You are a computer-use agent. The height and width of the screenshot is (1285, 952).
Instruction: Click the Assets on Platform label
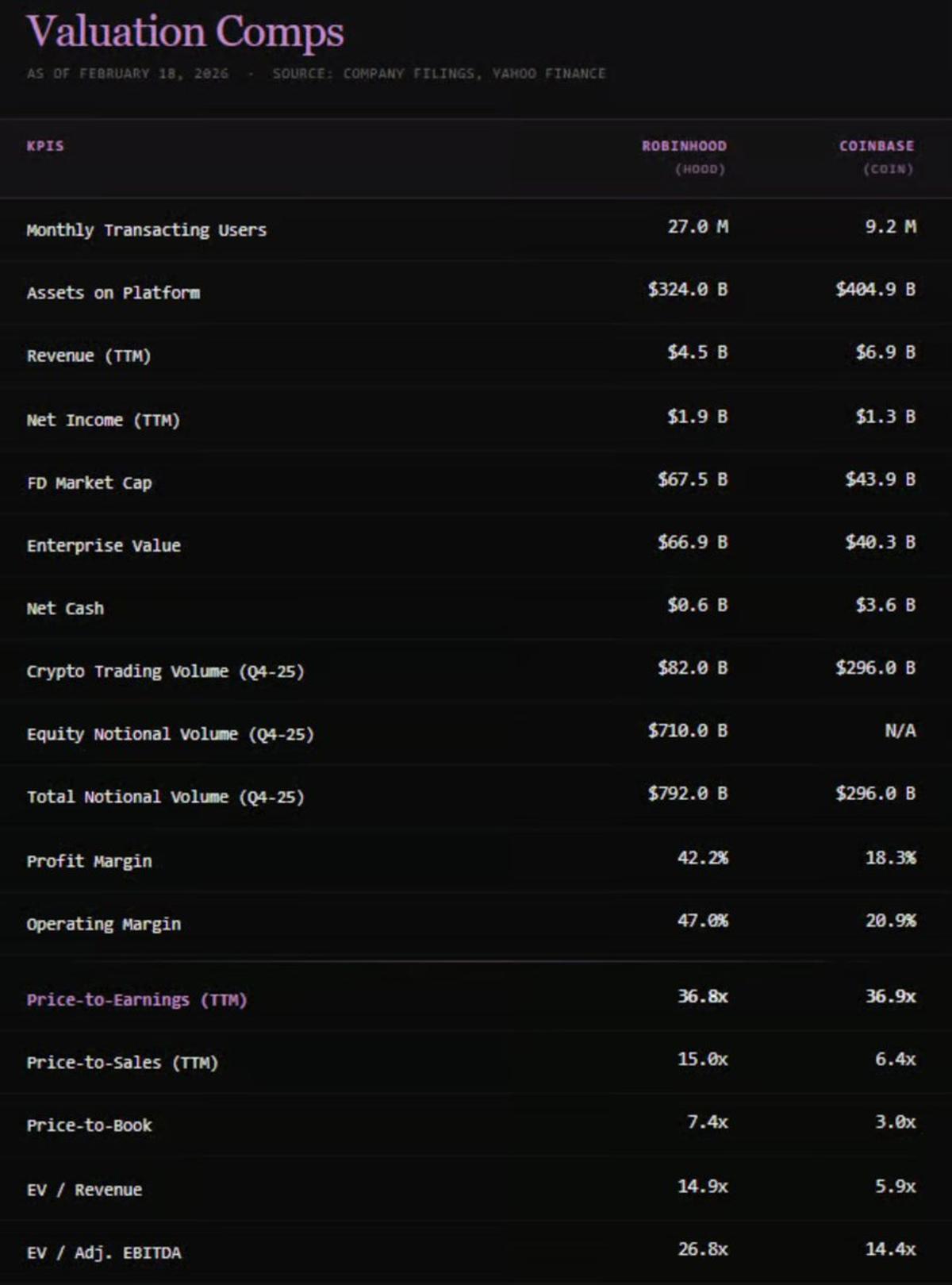point(113,293)
